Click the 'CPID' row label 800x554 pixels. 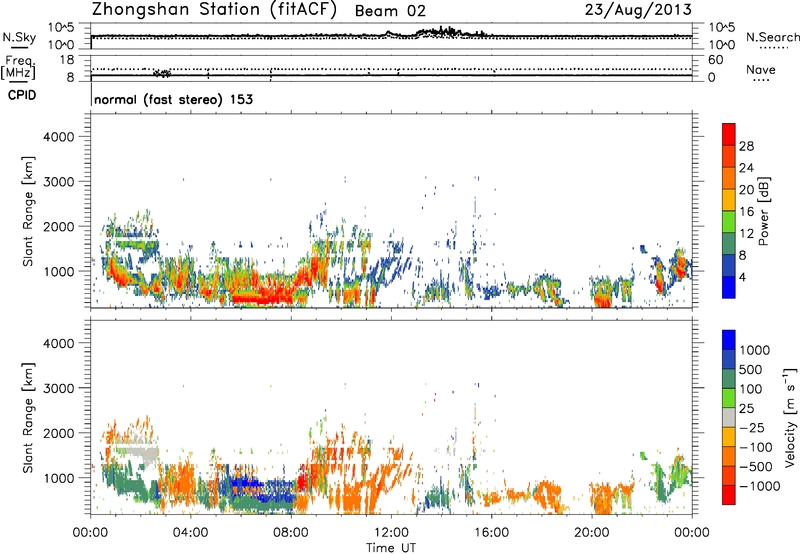click(x=22, y=95)
